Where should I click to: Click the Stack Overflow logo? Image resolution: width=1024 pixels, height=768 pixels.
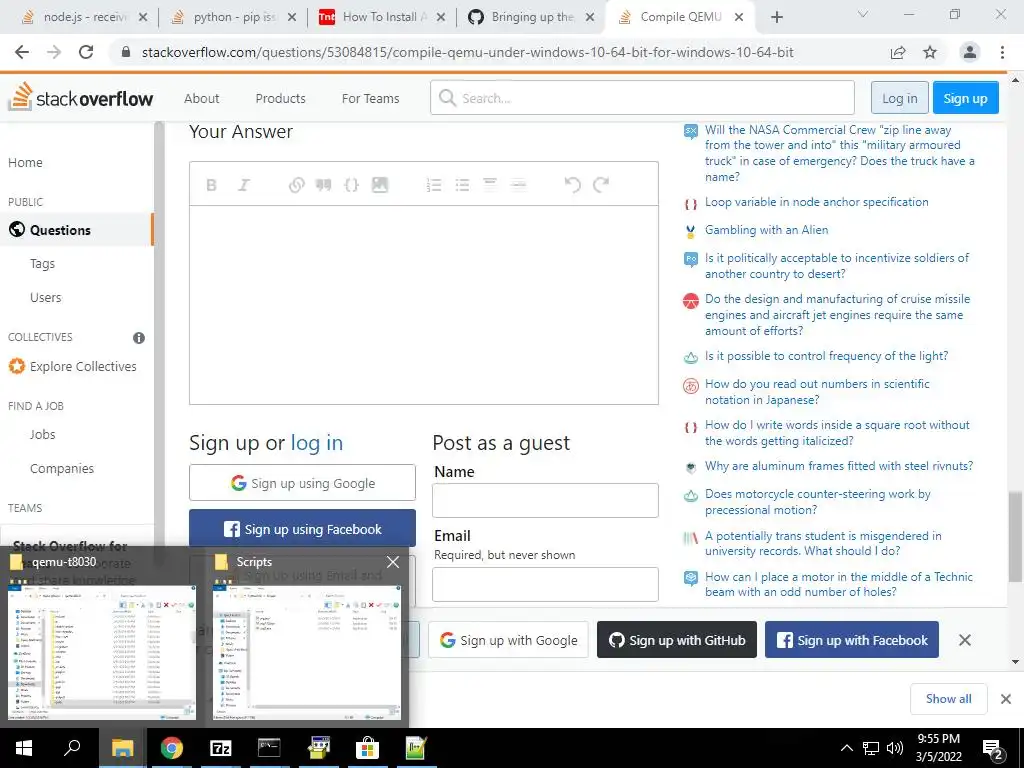click(80, 97)
